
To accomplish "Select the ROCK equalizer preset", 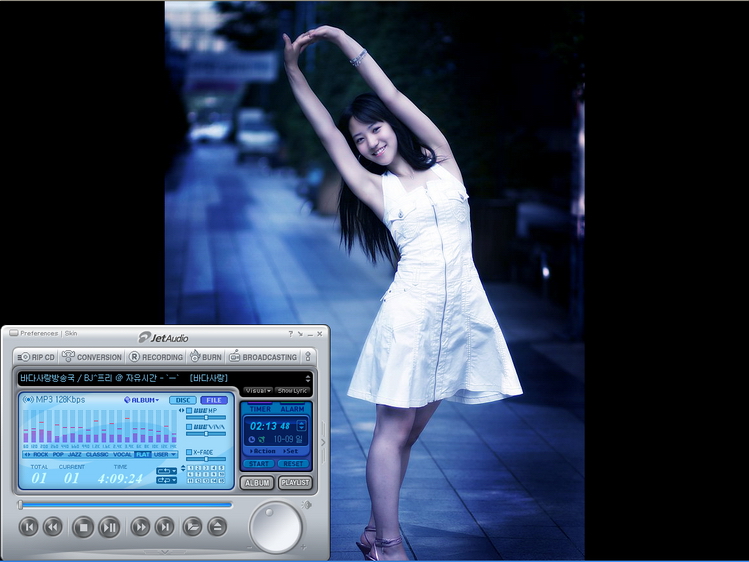I will 40,454.
